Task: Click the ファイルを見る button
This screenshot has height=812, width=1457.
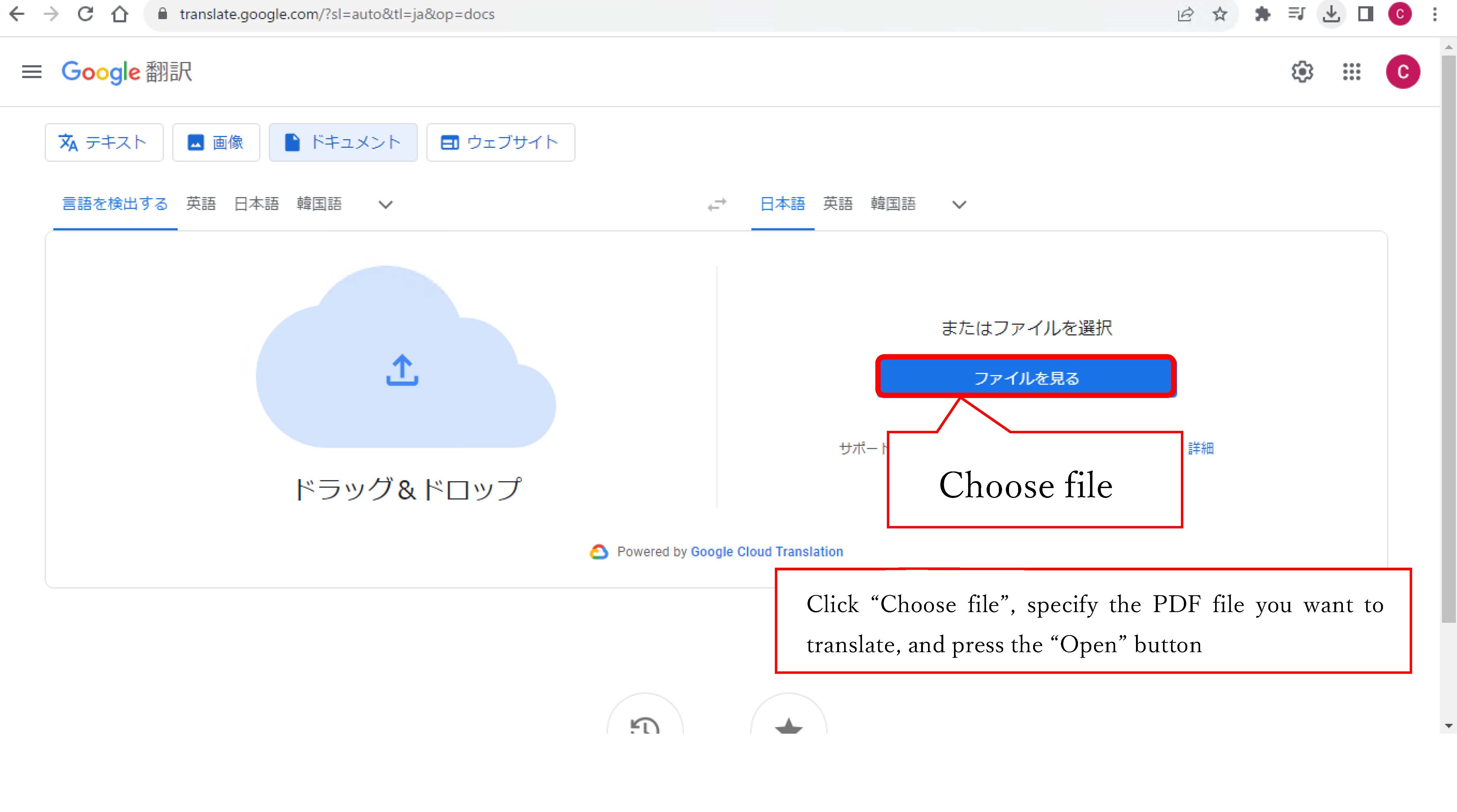Action: [x=1026, y=378]
